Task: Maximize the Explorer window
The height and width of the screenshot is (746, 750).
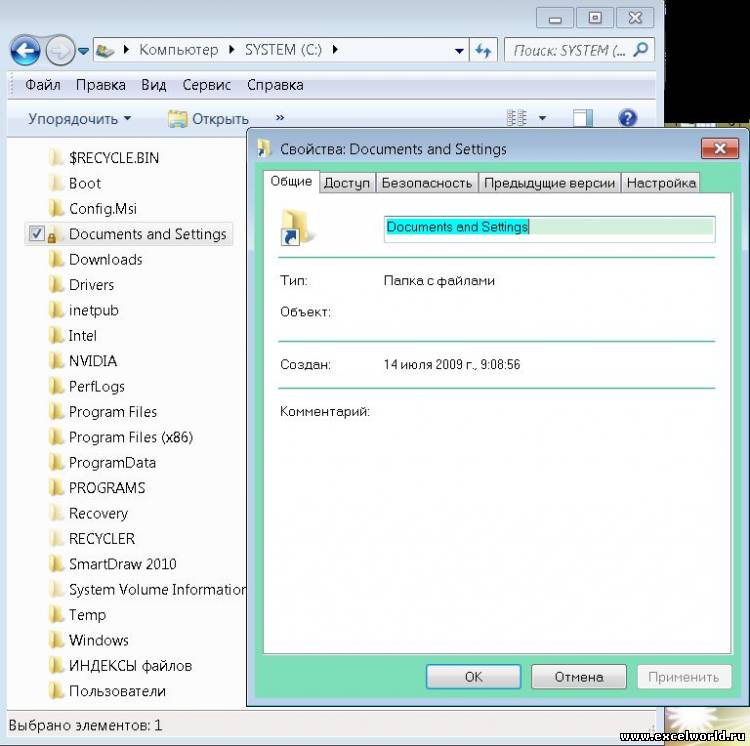Action: point(595,18)
